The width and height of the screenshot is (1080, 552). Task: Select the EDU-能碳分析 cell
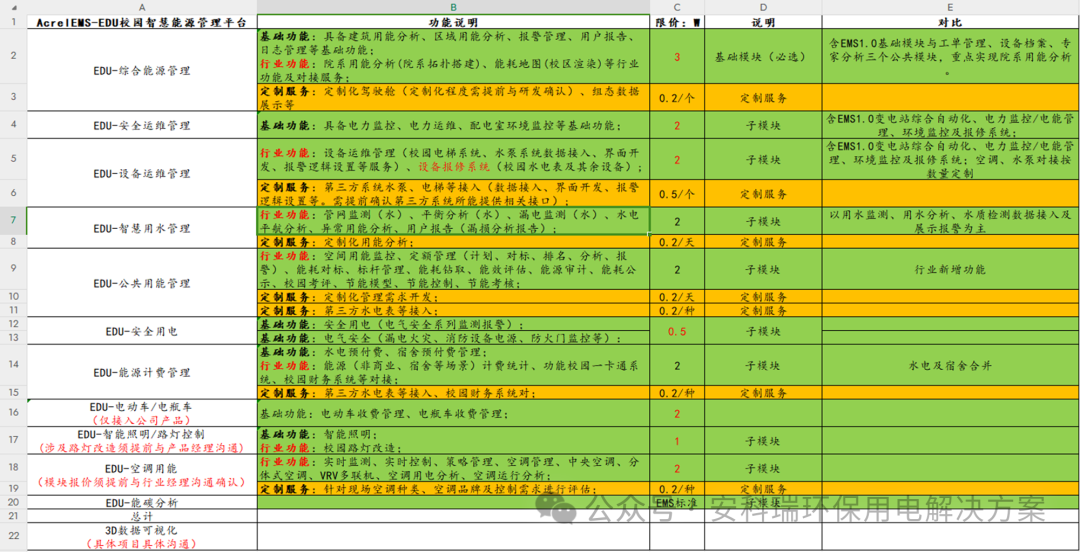[x=142, y=502]
